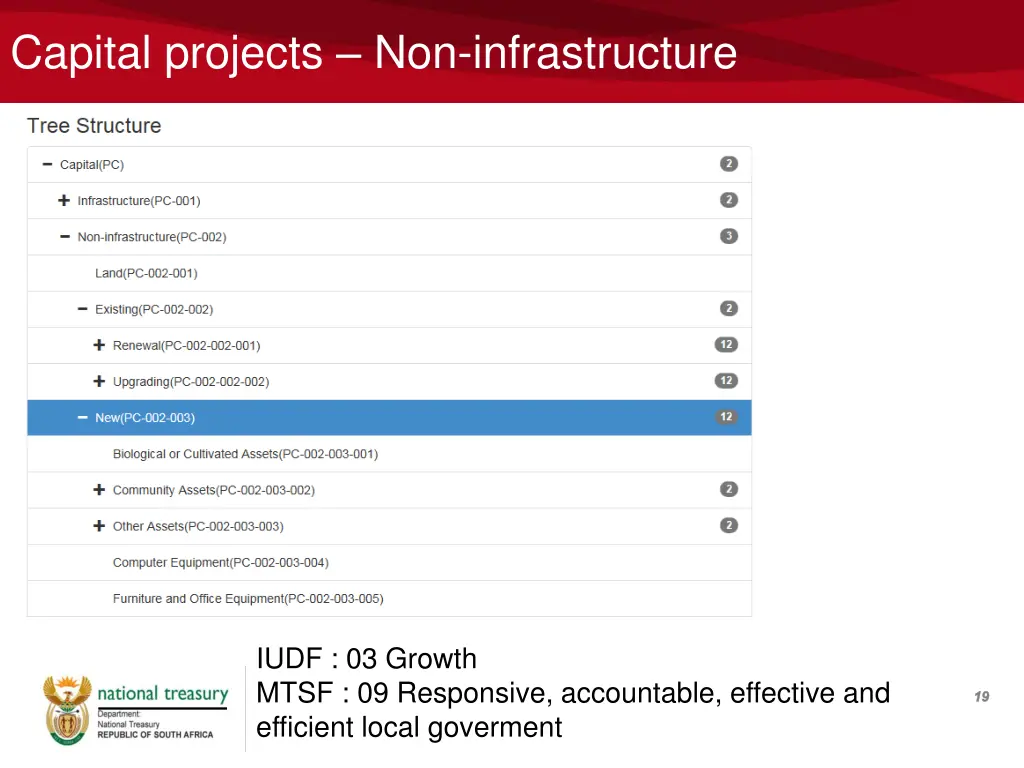Click the 'national treasury' wordmark

tap(163, 693)
